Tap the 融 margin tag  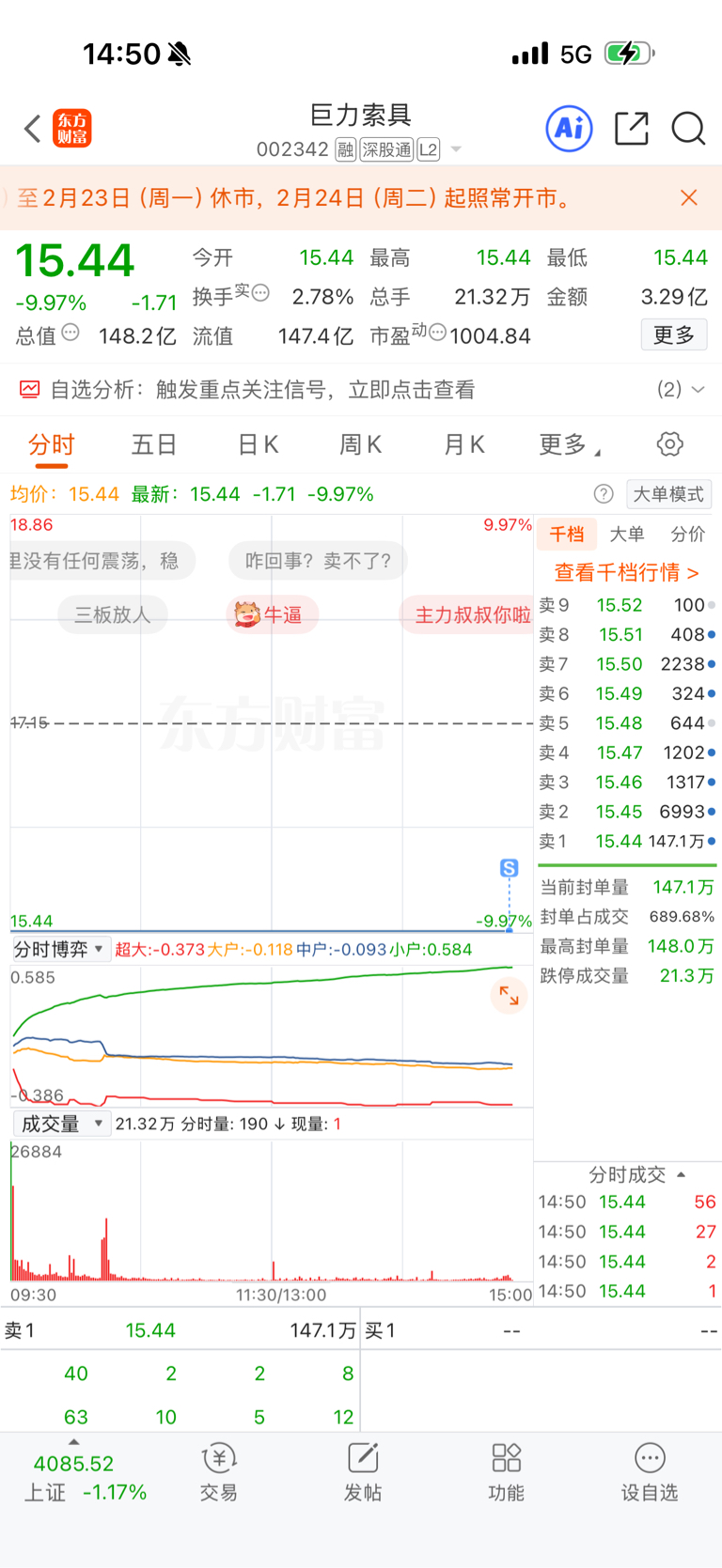(346, 149)
